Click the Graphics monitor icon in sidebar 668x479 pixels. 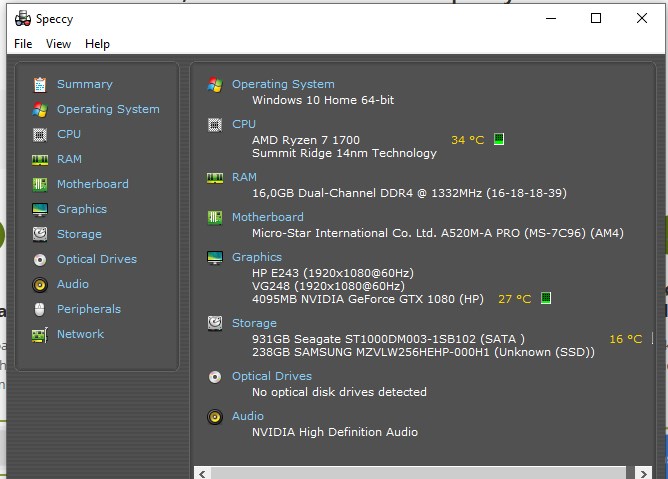coord(40,210)
